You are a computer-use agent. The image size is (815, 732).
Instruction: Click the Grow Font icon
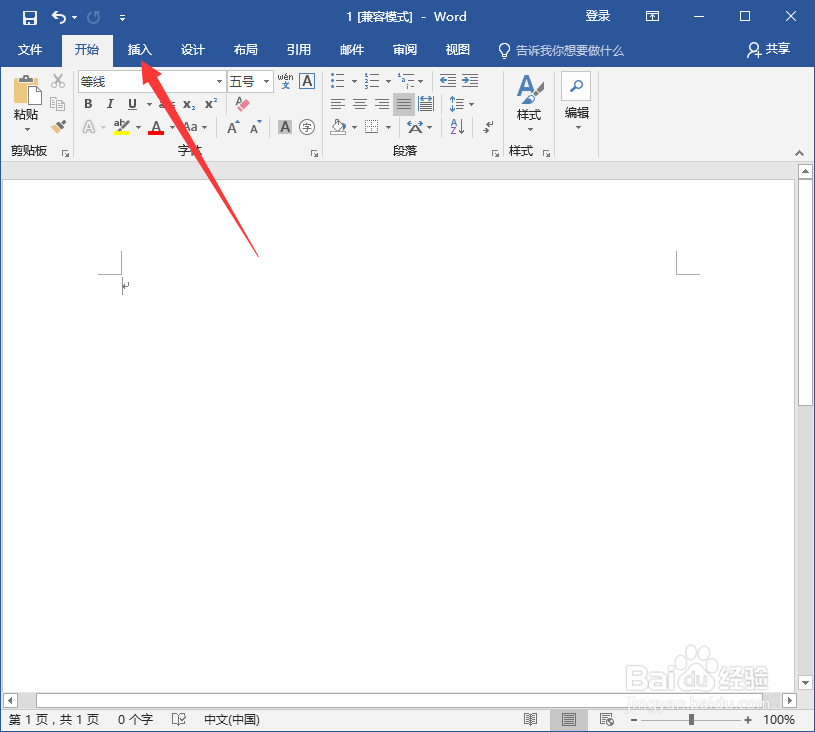[233, 127]
